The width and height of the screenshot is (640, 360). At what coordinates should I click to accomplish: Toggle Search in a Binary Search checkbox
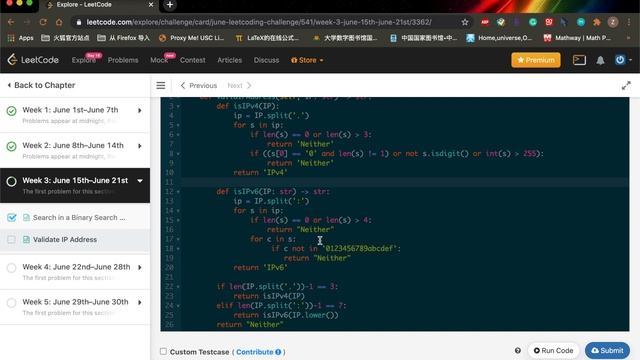[x=12, y=218]
